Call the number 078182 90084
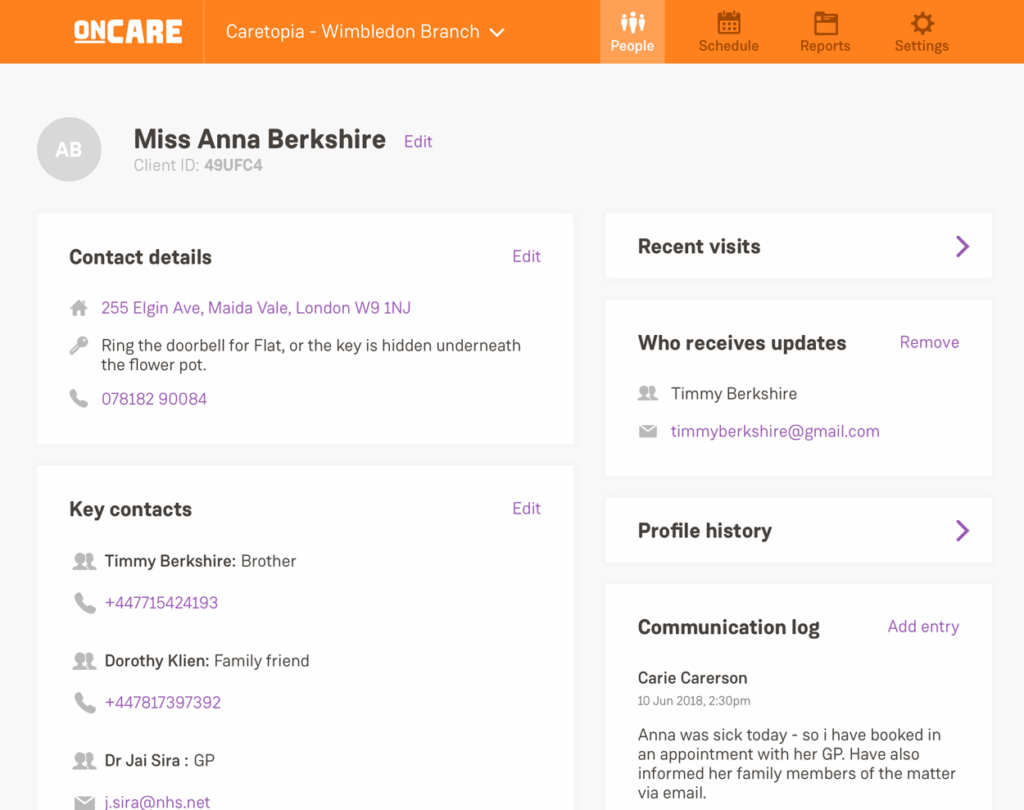Image resolution: width=1024 pixels, height=810 pixels. tap(154, 399)
